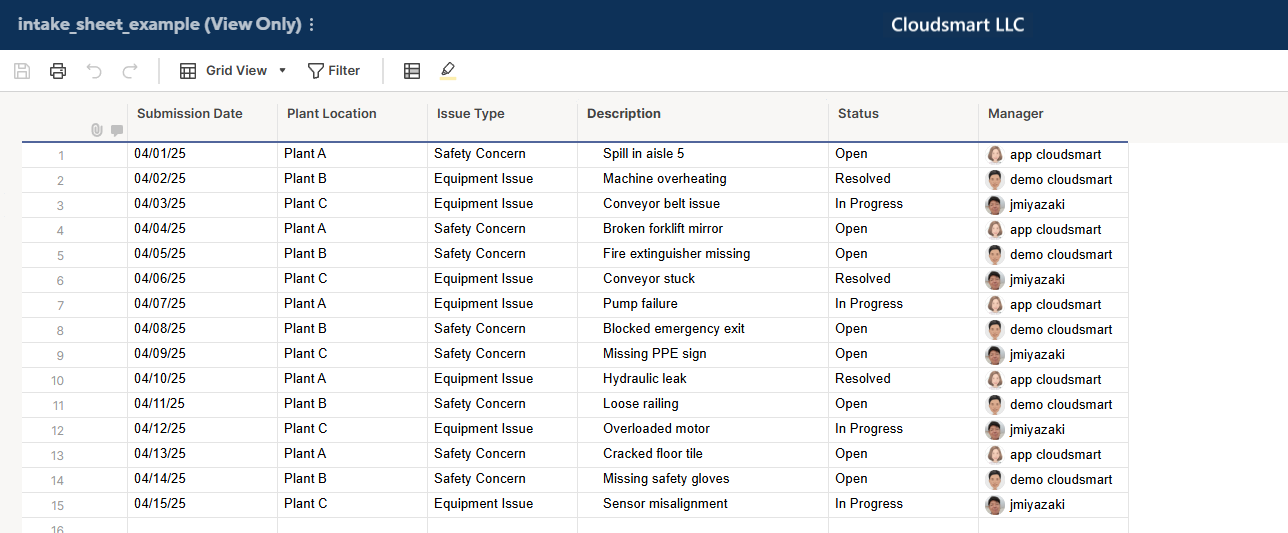Click the Missing safety gloves cell
1288x533 pixels.
(703, 479)
